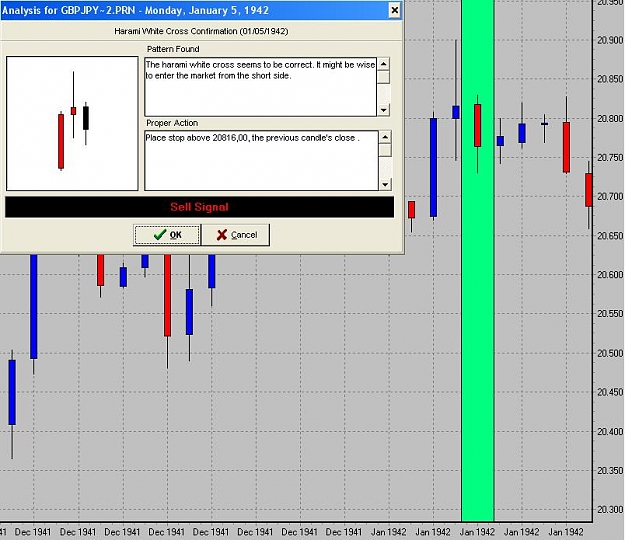This screenshot has height=540, width=625.
Task: Click inside the Pattern Found text box
Action: (x=260, y=87)
